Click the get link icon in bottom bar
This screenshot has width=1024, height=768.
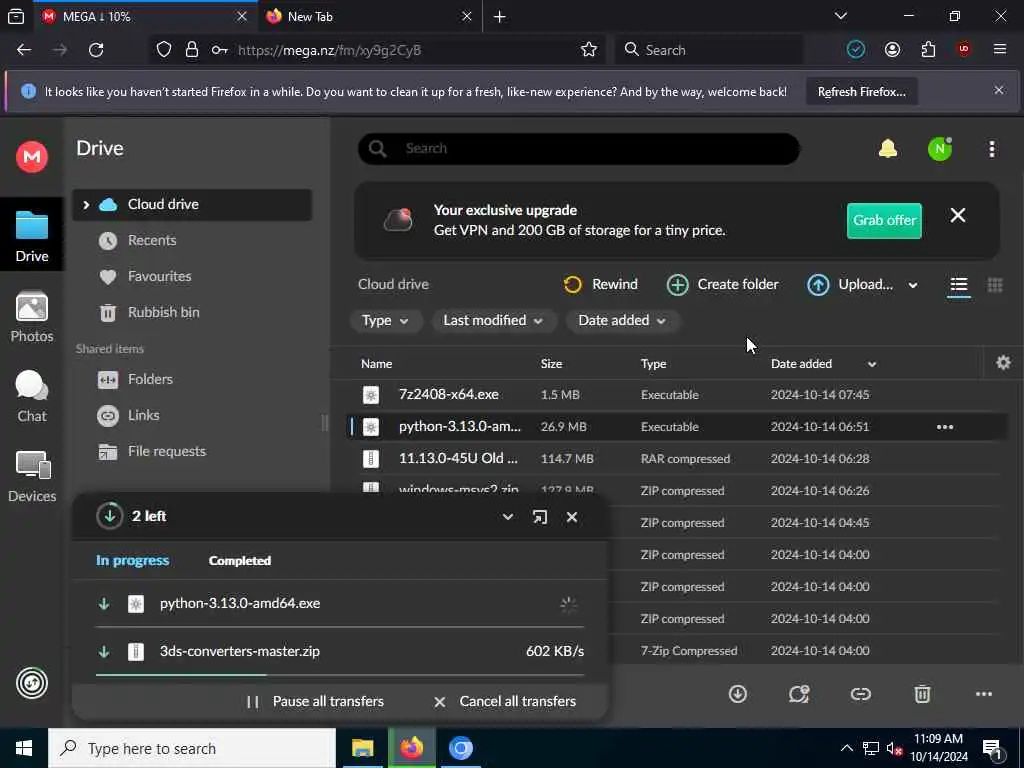860,694
